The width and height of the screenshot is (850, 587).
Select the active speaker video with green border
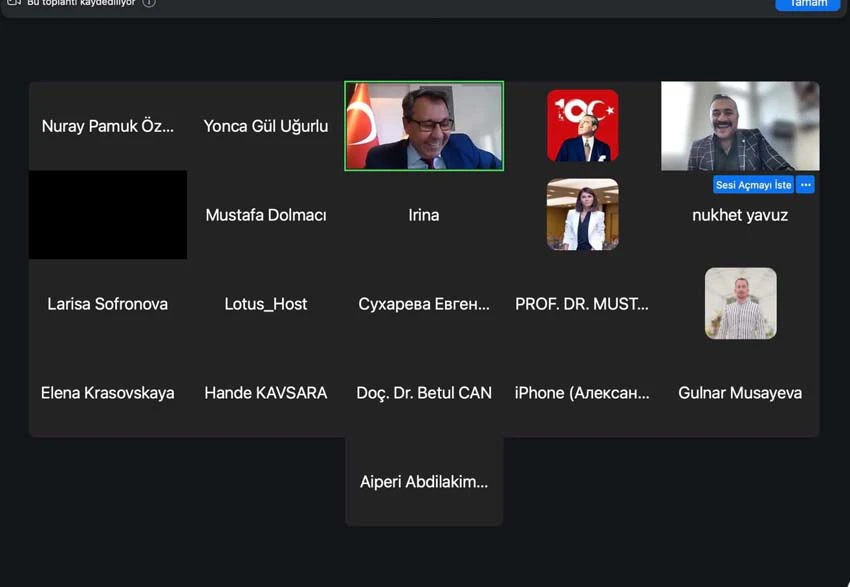point(424,126)
